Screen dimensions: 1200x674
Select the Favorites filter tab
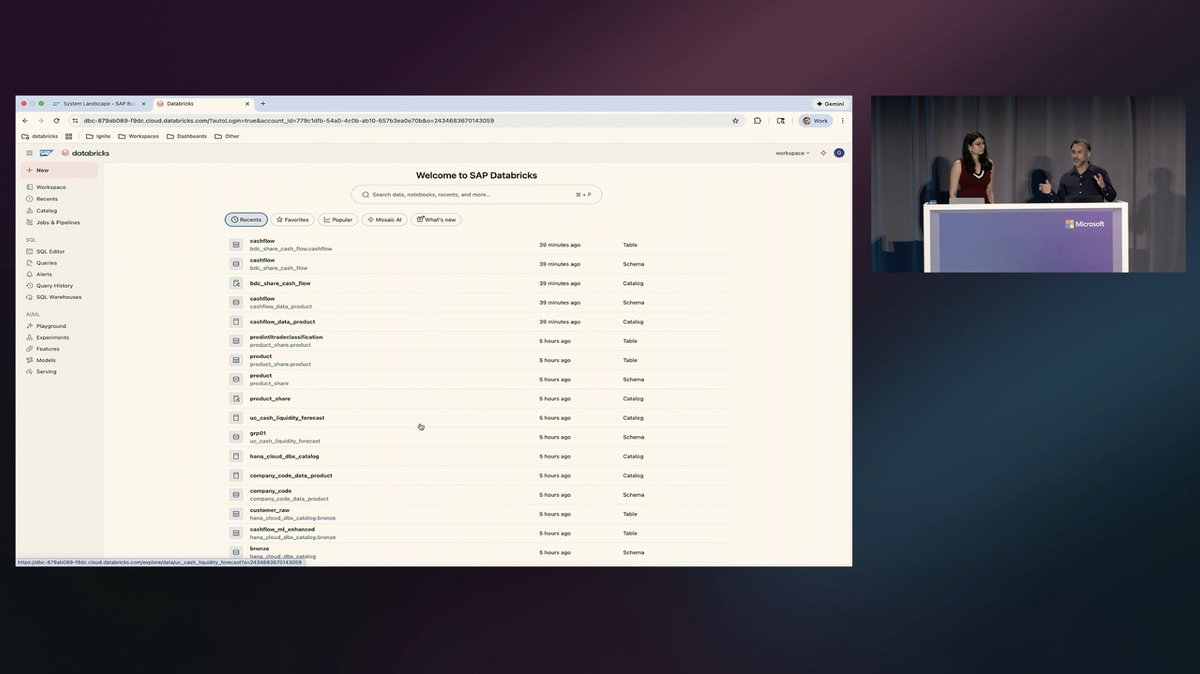coord(293,219)
